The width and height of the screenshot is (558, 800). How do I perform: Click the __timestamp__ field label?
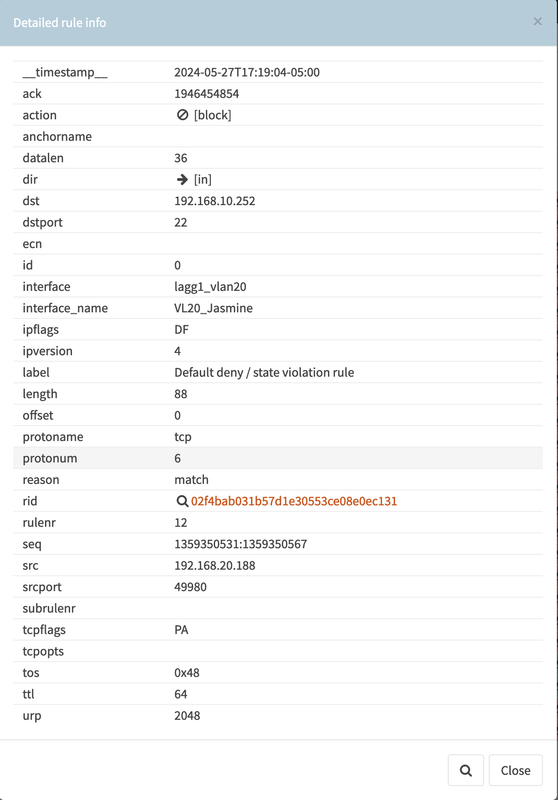click(x=65, y=72)
